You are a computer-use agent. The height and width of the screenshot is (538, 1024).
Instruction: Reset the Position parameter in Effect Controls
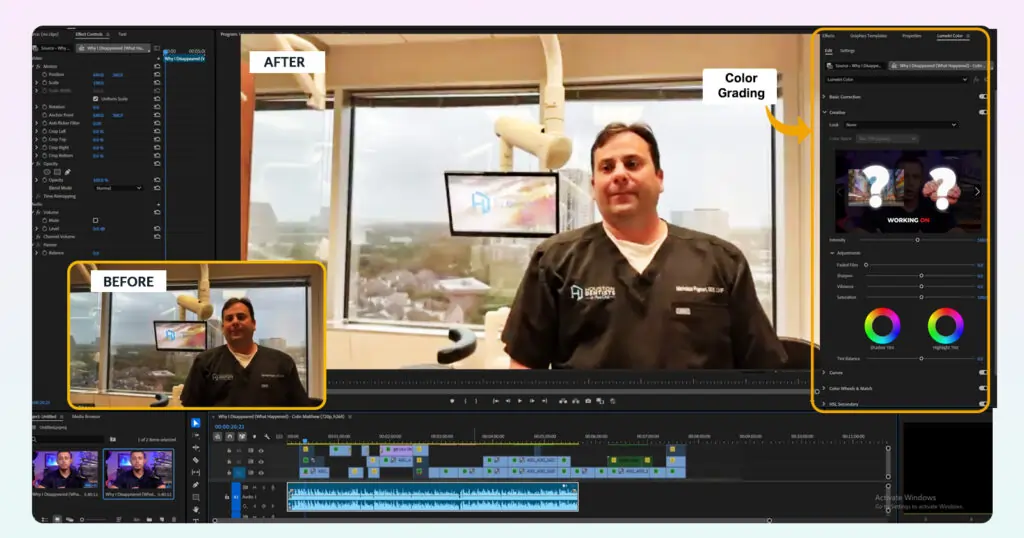coord(157,75)
